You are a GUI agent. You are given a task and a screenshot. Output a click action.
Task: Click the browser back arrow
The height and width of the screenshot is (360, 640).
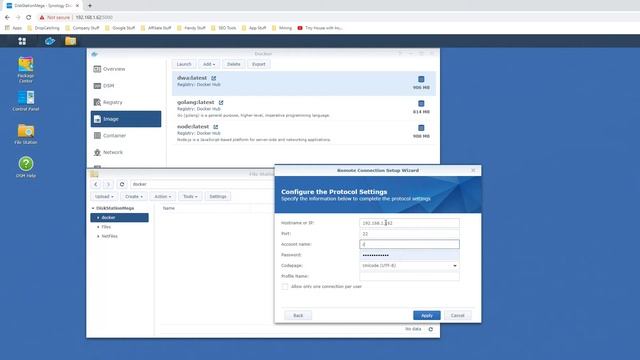[x=7, y=17]
